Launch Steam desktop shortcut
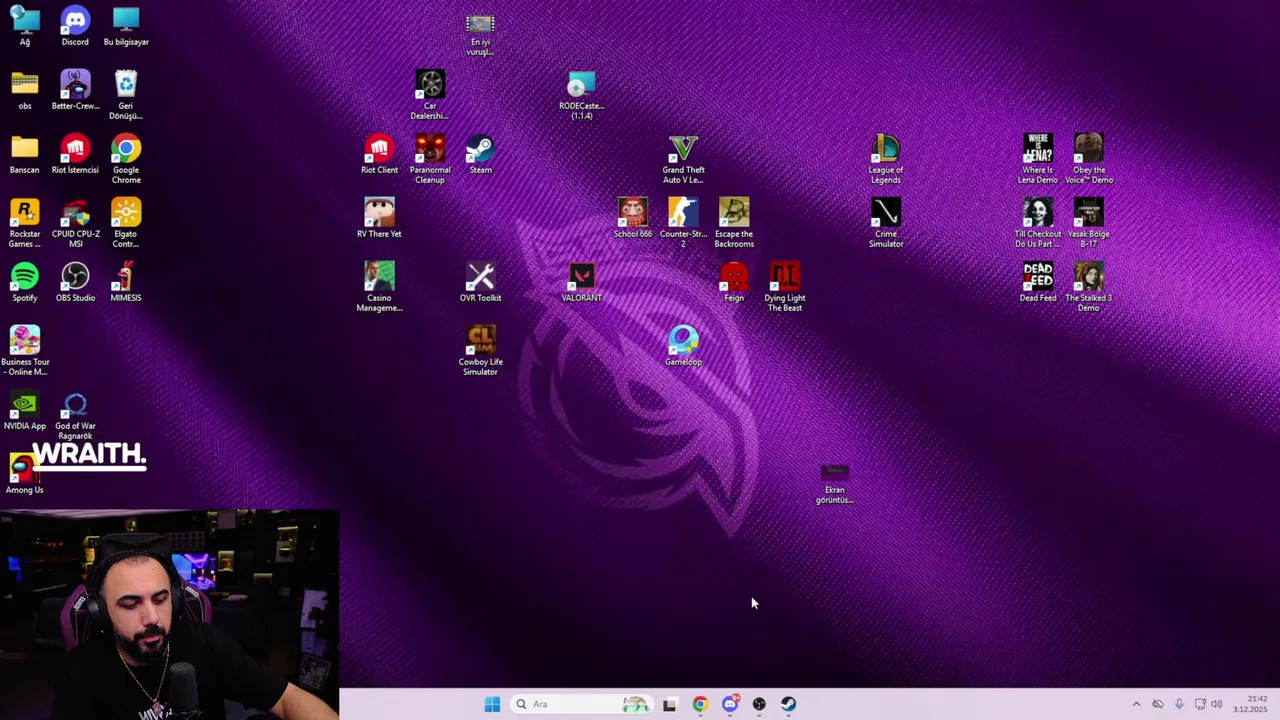 [481, 154]
